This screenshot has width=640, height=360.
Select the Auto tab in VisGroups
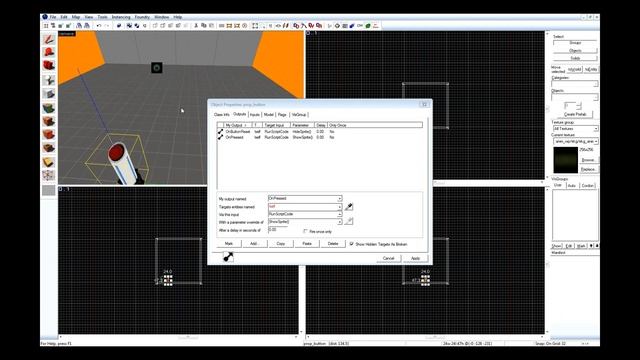[x=572, y=186]
